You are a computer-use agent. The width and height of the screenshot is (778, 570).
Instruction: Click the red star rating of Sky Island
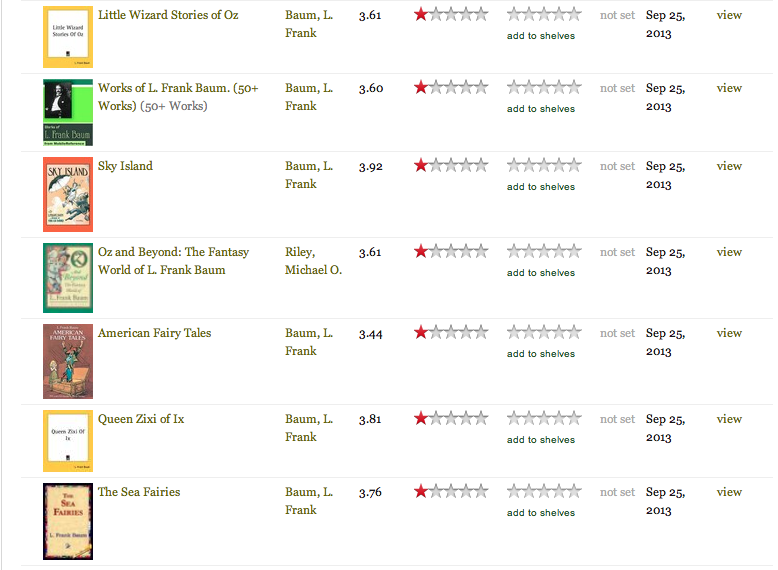pyautogui.click(x=421, y=165)
